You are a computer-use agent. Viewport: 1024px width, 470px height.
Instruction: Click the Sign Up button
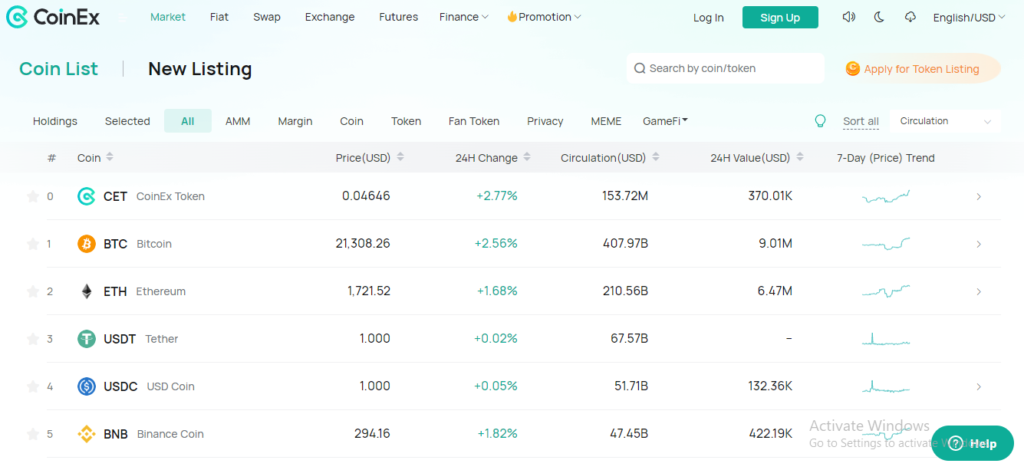coord(780,18)
